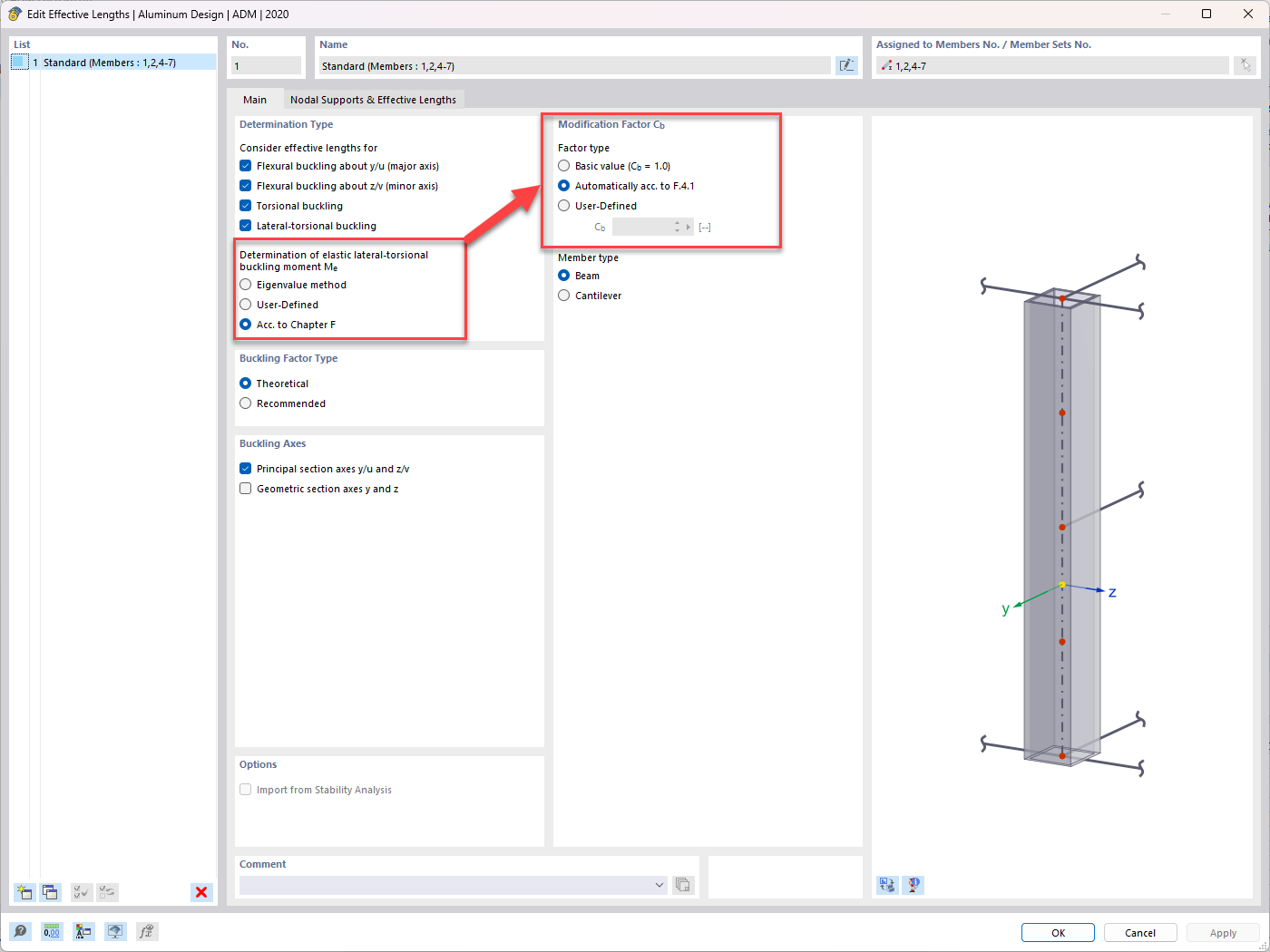Click the OK button

click(1058, 933)
